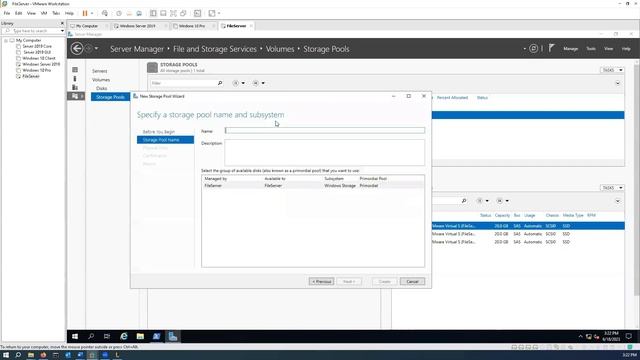
Task: Select File and Storage Services sidebar icon
Action: coord(75,96)
